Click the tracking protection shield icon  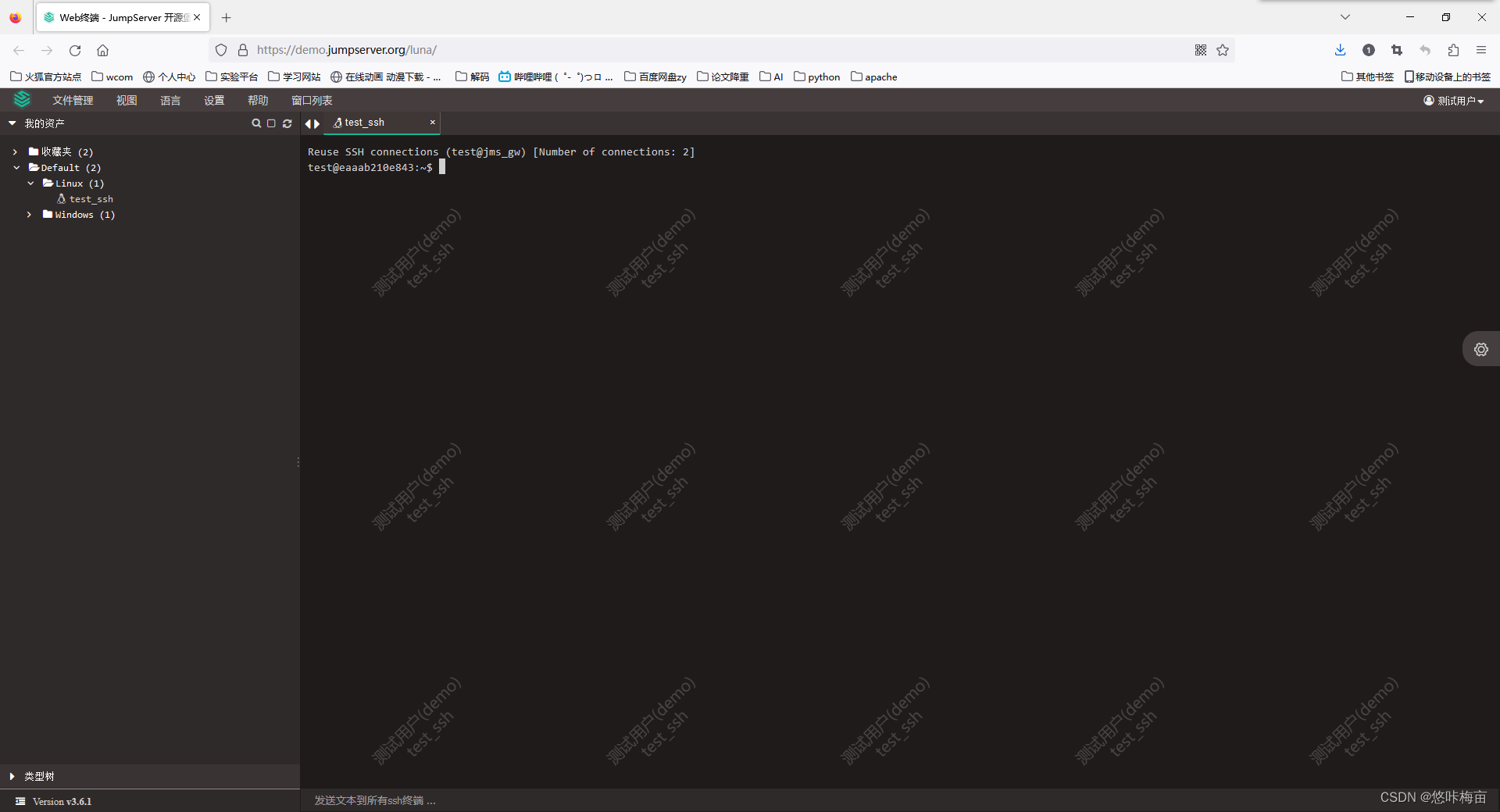pos(221,50)
